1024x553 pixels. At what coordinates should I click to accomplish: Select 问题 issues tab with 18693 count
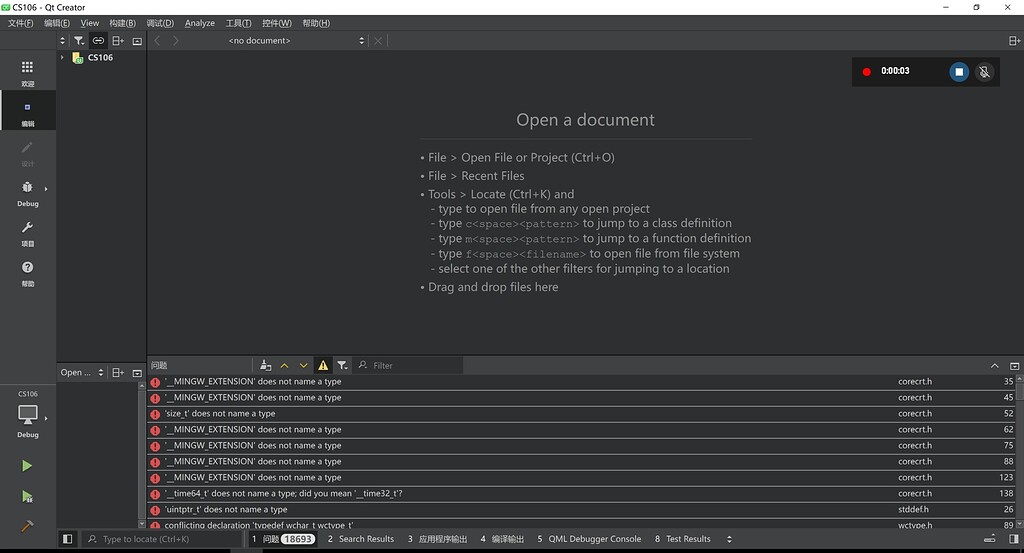pyautogui.click(x=283, y=539)
